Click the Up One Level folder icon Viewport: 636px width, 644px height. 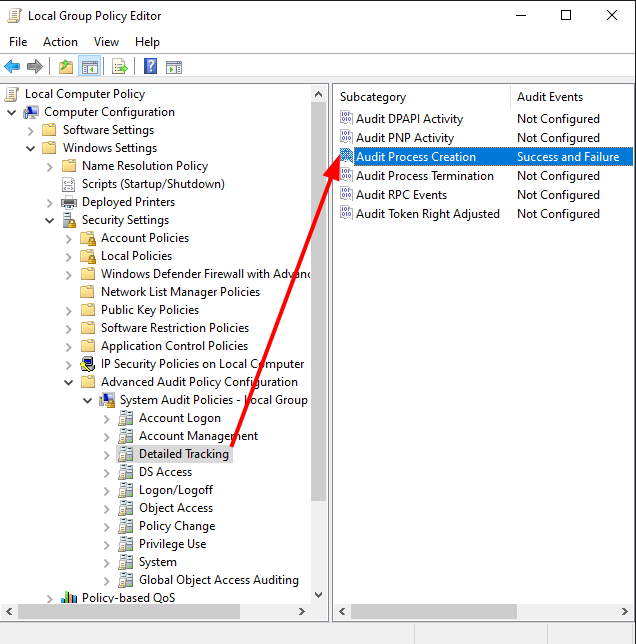[66, 67]
